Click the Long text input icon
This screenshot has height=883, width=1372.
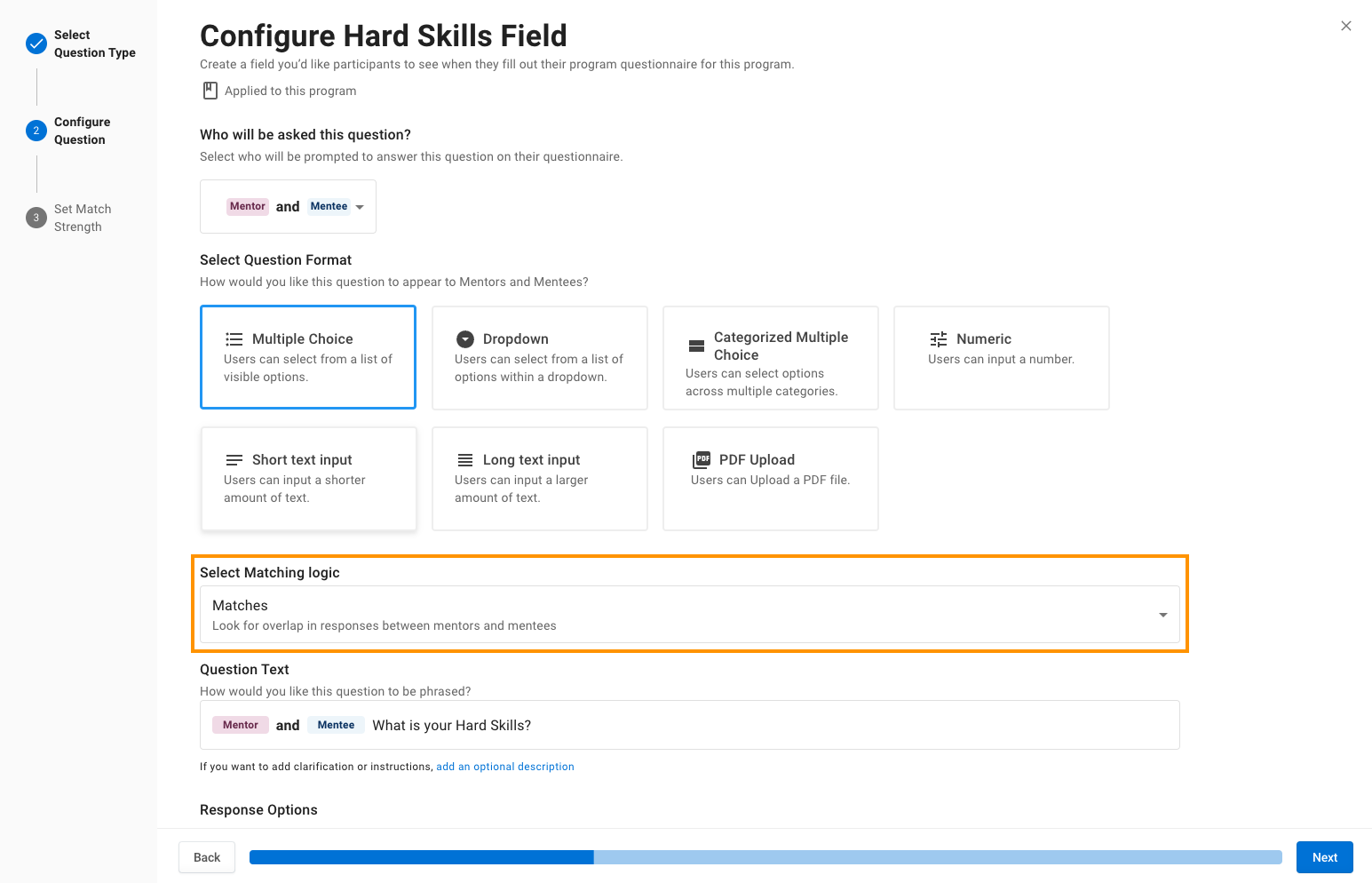[x=465, y=460]
